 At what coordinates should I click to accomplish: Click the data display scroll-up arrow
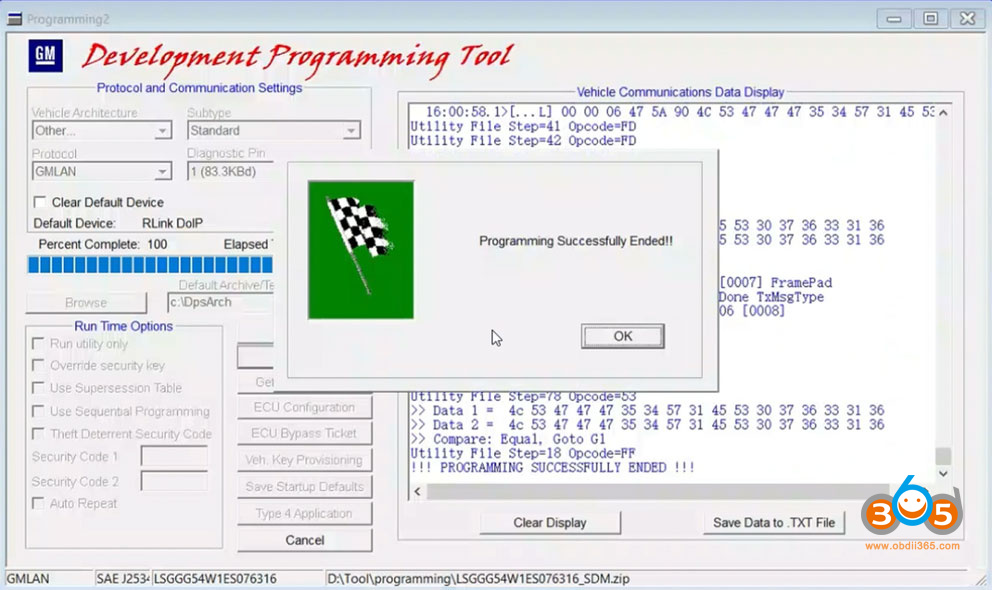pyautogui.click(x=942, y=112)
